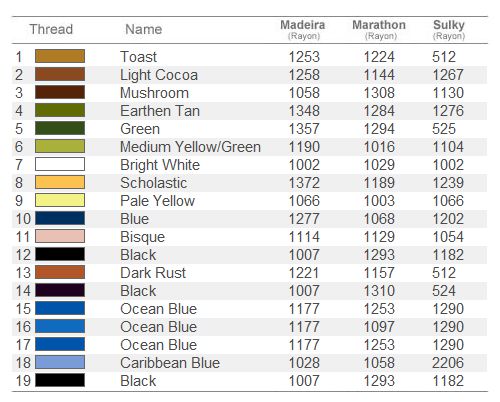Select the Medium Yellow/Green name text
This screenshot has height=402, width=500.
(190, 147)
